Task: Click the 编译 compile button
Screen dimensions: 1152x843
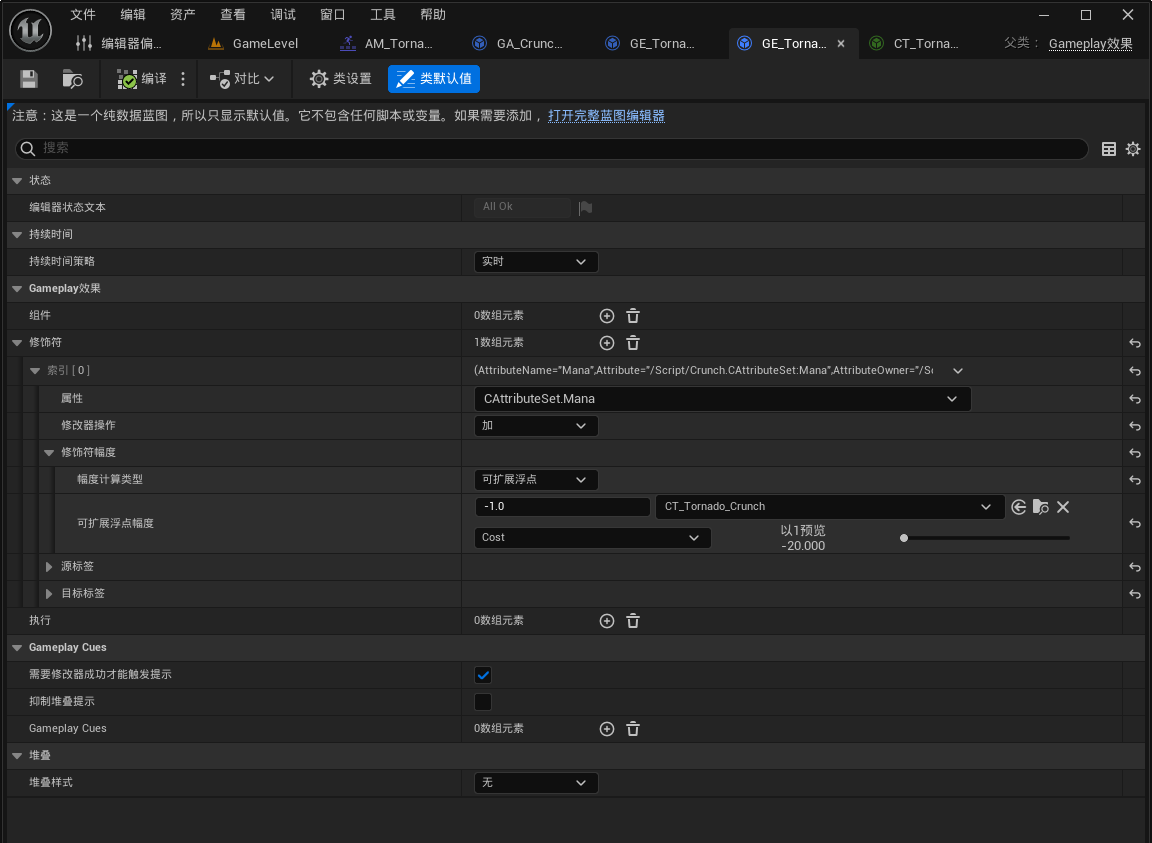Action: click(142, 79)
